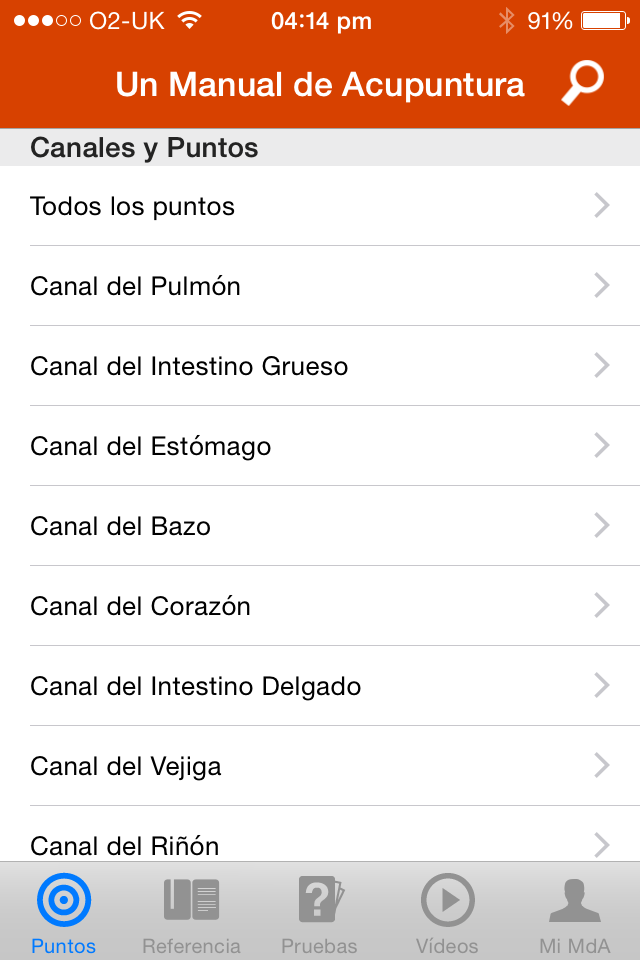Tap the Bluetooth status icon
The height and width of the screenshot is (960, 640).
point(506,21)
